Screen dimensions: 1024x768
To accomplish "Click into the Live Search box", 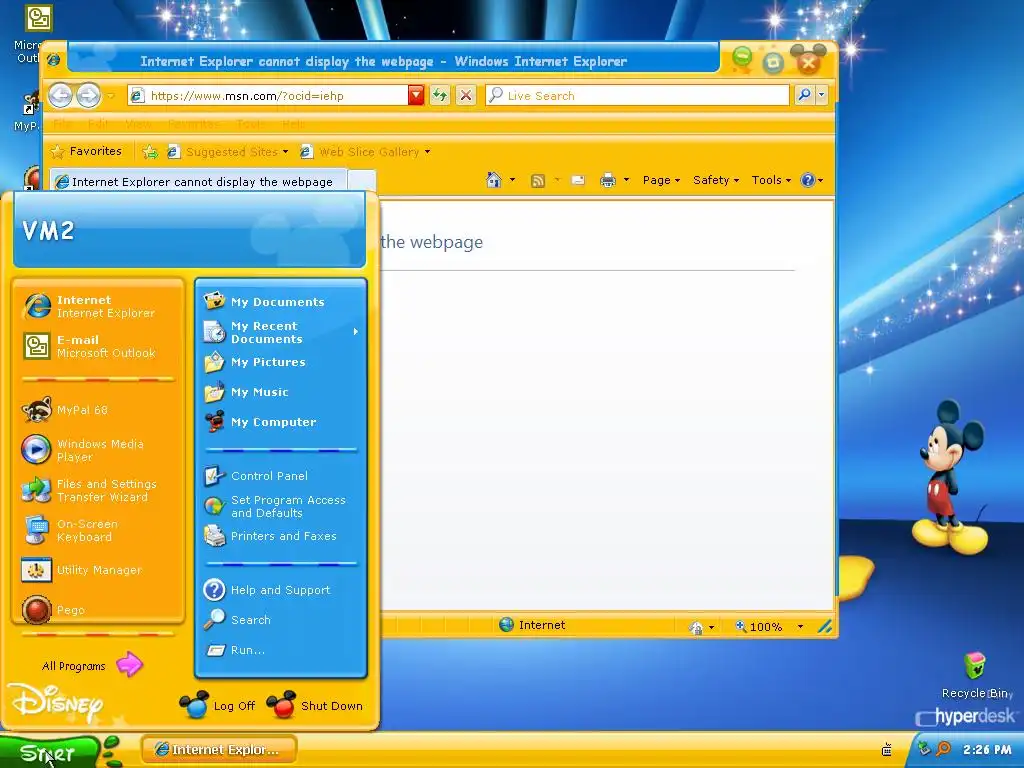I will pyautogui.click(x=637, y=95).
